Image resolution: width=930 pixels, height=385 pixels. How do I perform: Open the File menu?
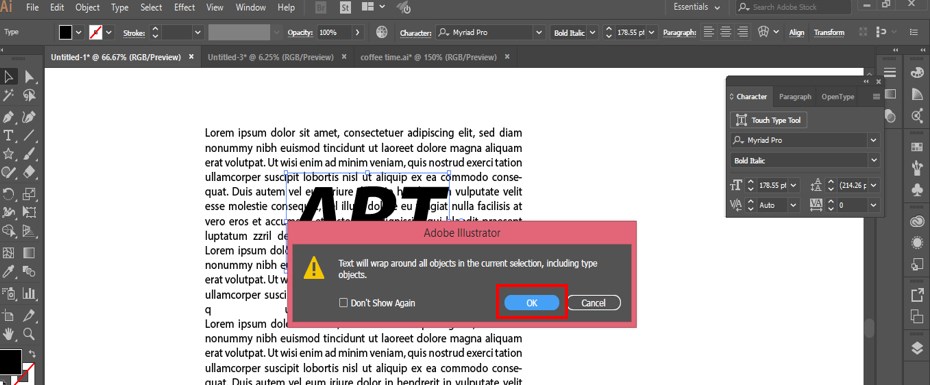pyautogui.click(x=32, y=8)
